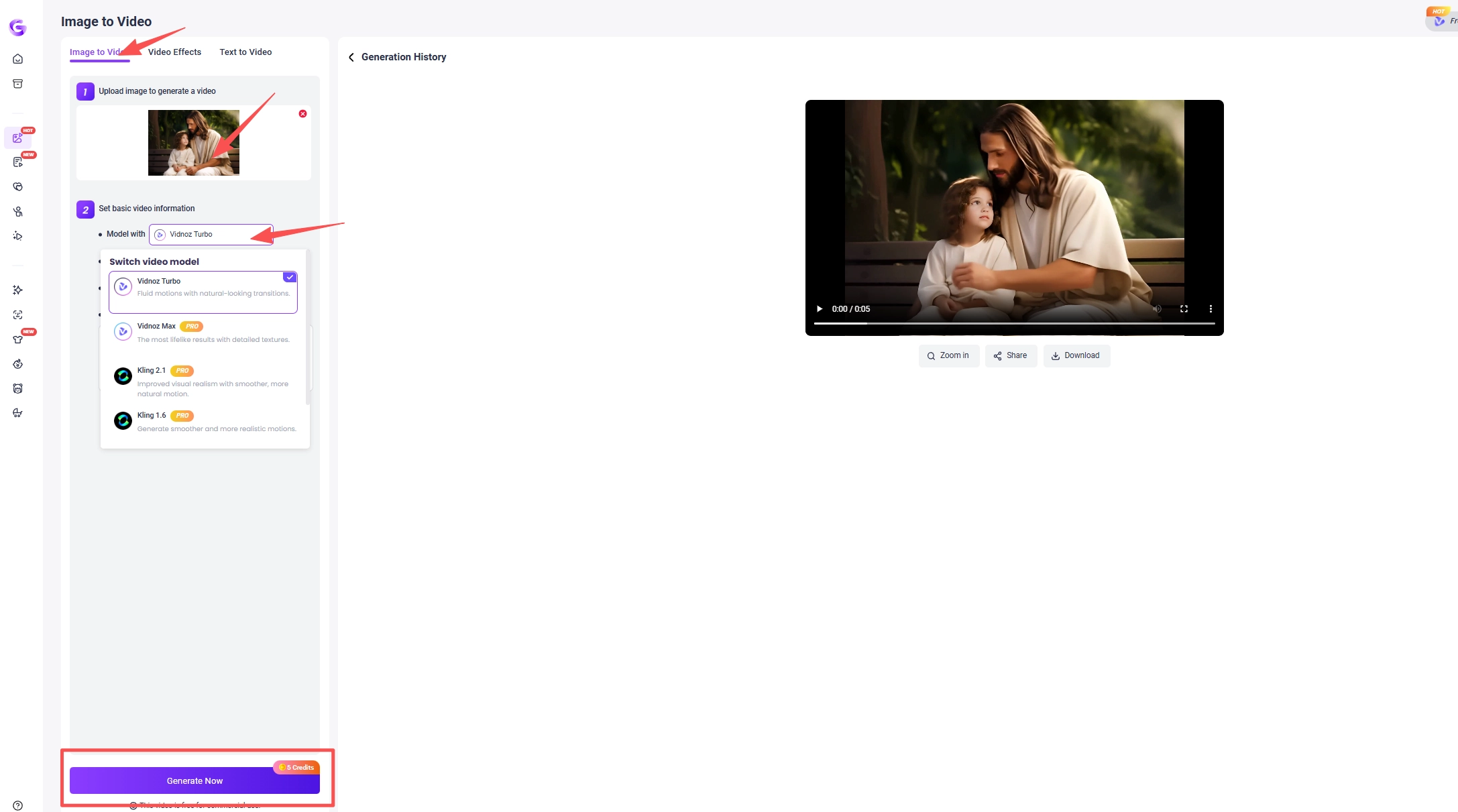Screen dimensions: 1458x812
Task: Select the sparkles enhancement icon in the sidebar
Action: tap(17, 290)
